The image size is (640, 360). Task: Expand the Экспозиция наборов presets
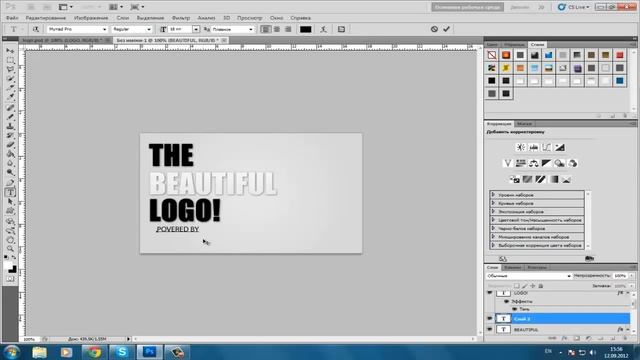click(x=493, y=212)
